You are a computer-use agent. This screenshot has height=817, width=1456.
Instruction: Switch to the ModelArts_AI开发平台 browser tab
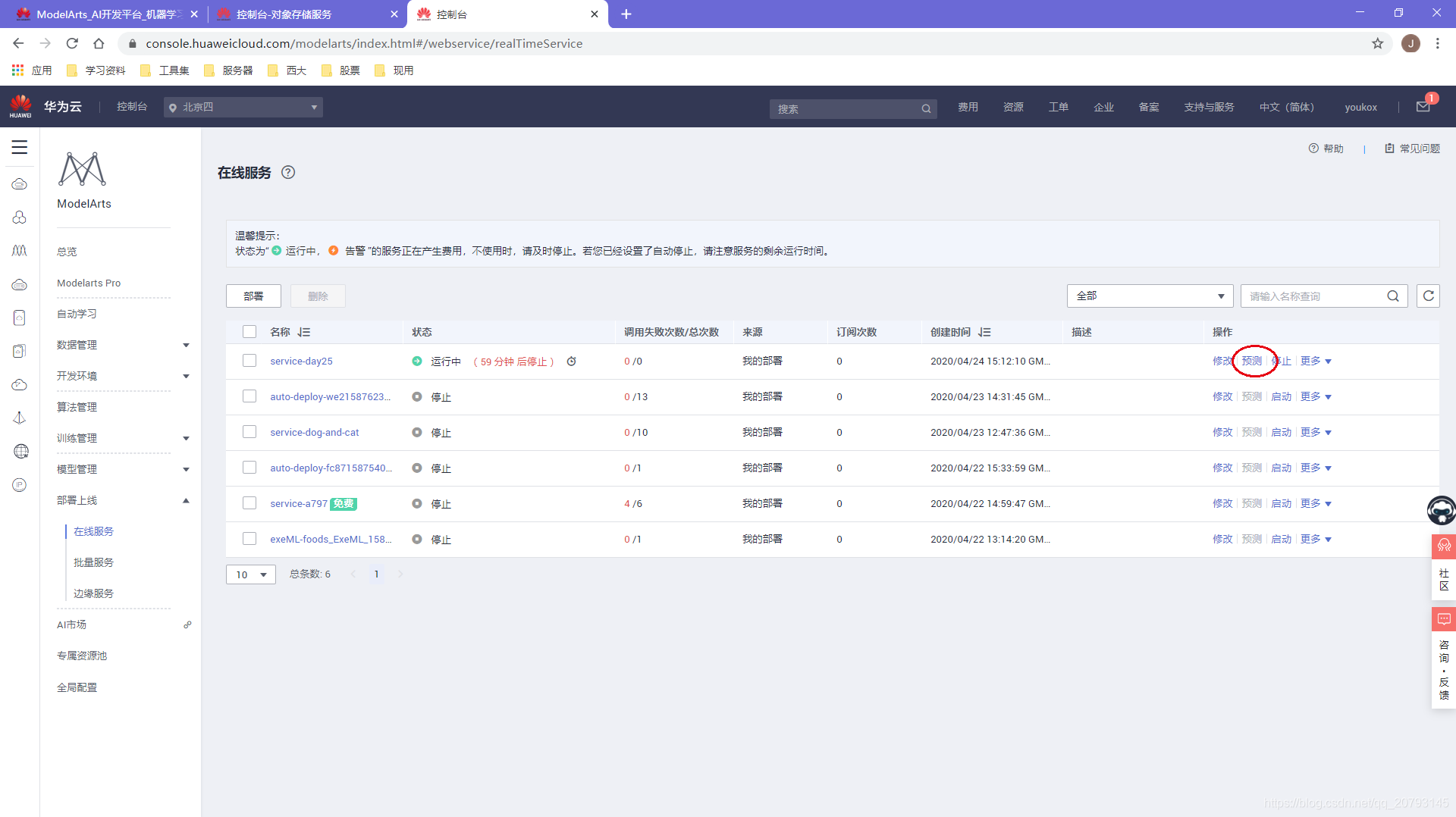(x=106, y=14)
